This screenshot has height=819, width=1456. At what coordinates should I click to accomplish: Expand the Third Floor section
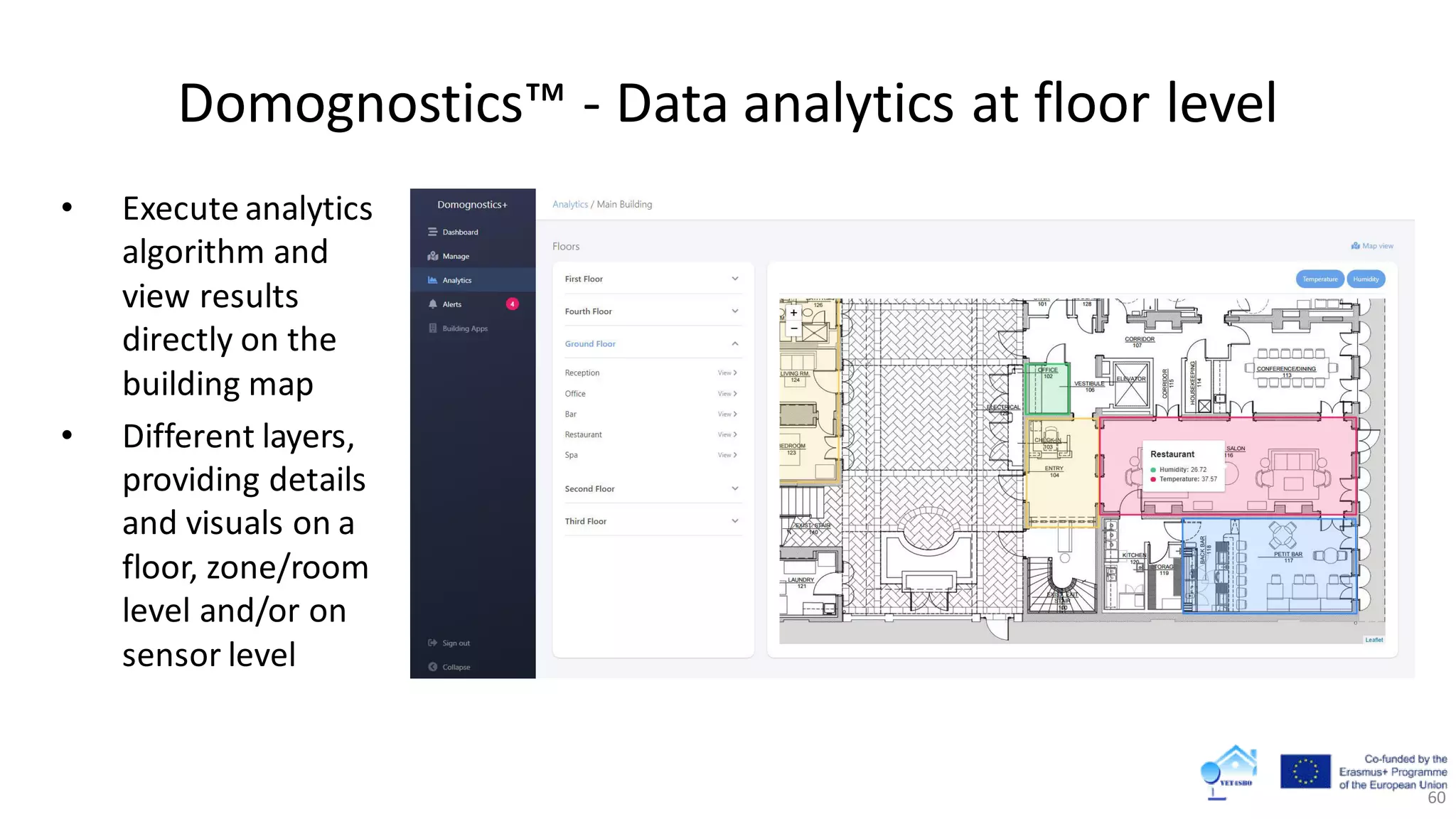click(653, 521)
